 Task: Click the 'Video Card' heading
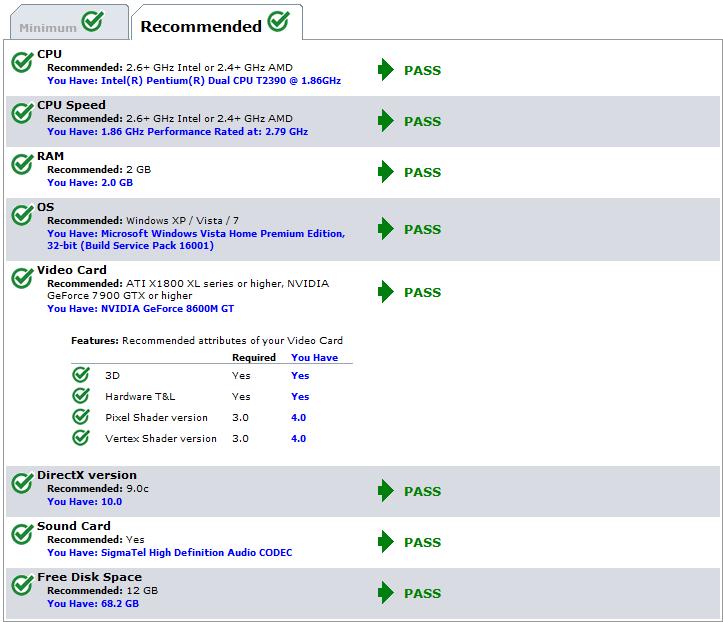point(72,270)
